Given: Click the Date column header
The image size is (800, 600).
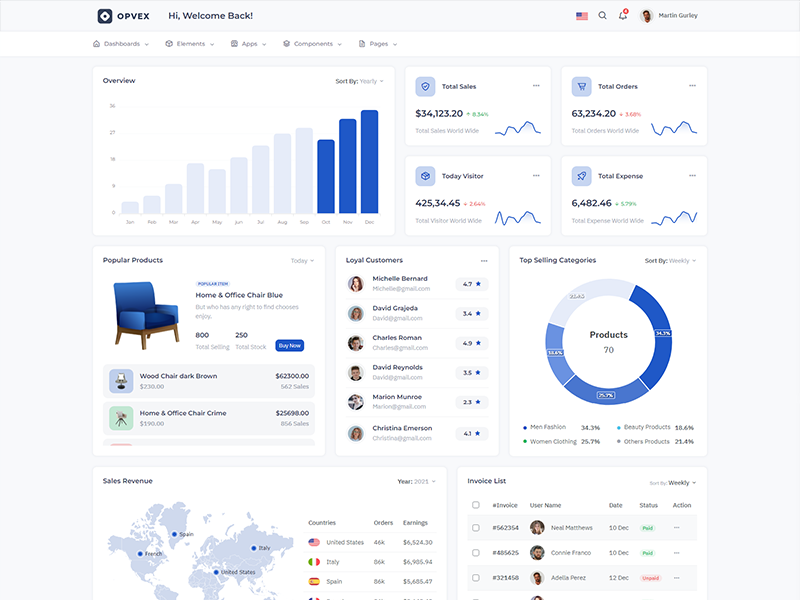Looking at the screenshot, I should point(615,505).
